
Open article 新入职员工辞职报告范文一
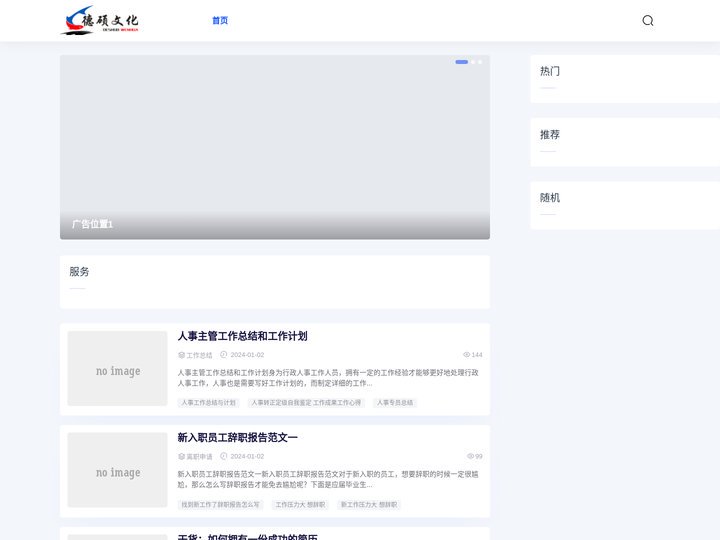point(237,438)
